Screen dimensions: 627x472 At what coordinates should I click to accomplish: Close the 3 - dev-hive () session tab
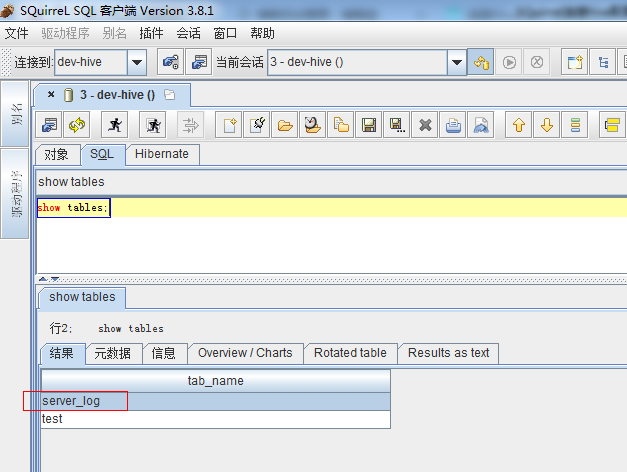[x=51, y=94]
